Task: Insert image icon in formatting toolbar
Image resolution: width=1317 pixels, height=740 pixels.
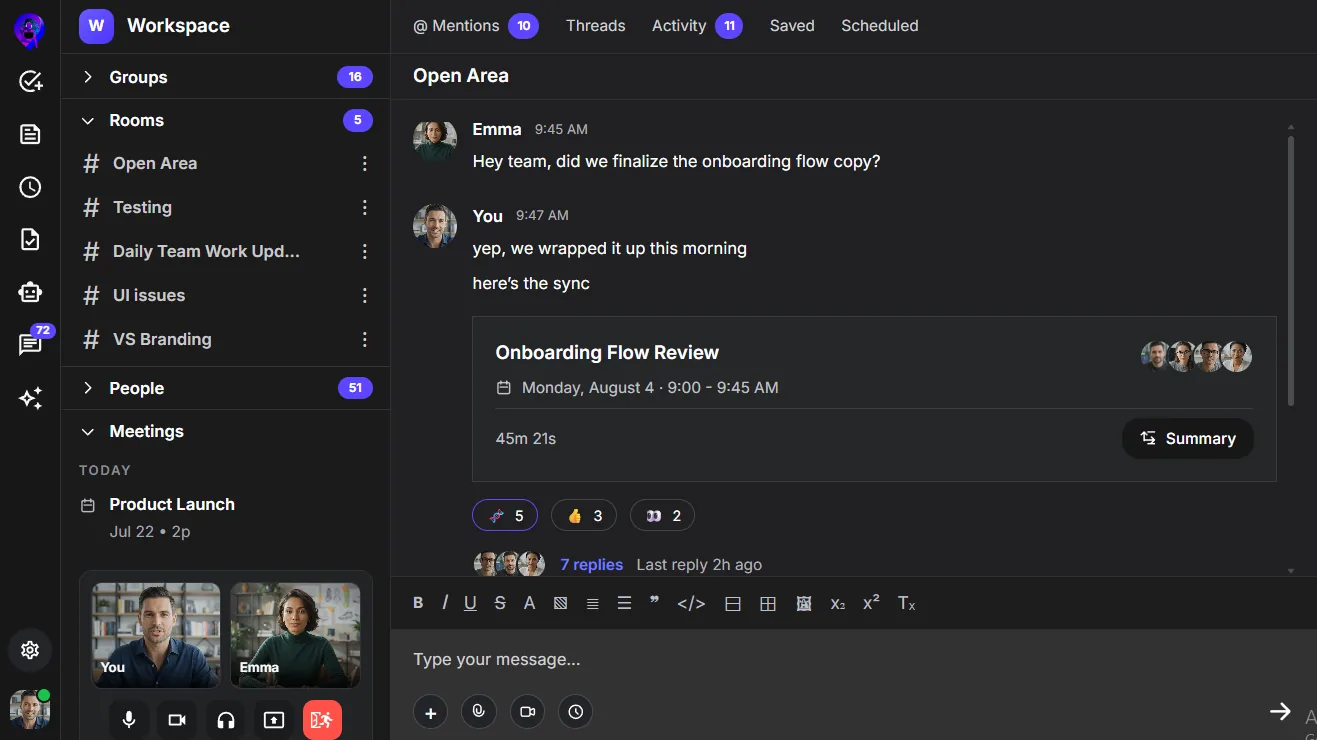Action: click(803, 604)
